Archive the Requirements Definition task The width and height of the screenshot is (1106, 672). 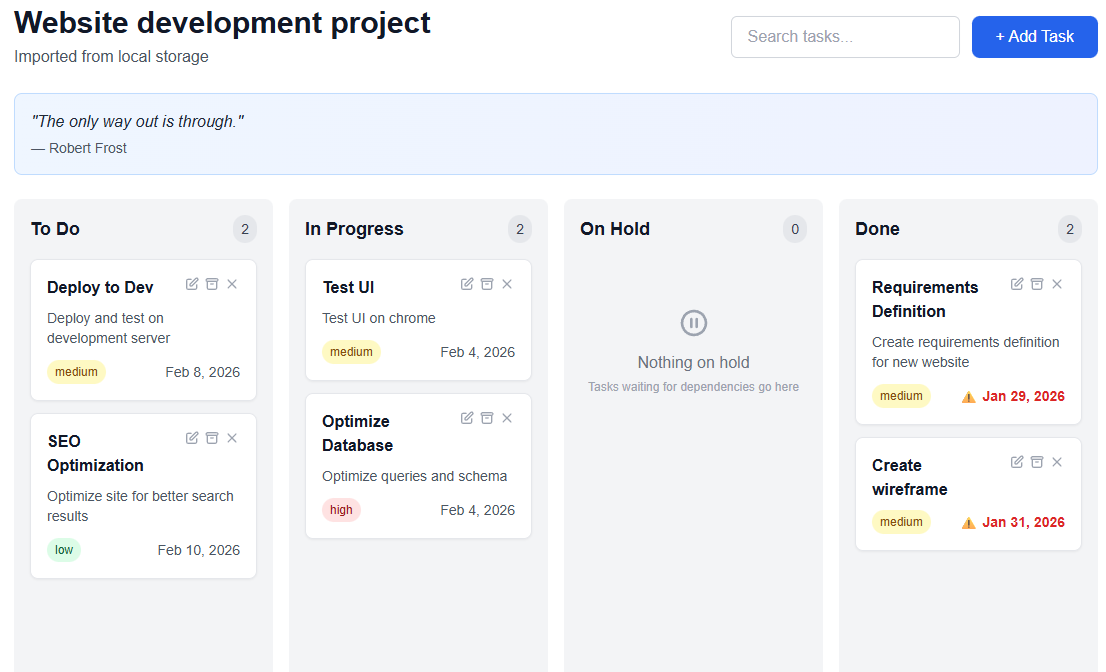(x=1037, y=284)
